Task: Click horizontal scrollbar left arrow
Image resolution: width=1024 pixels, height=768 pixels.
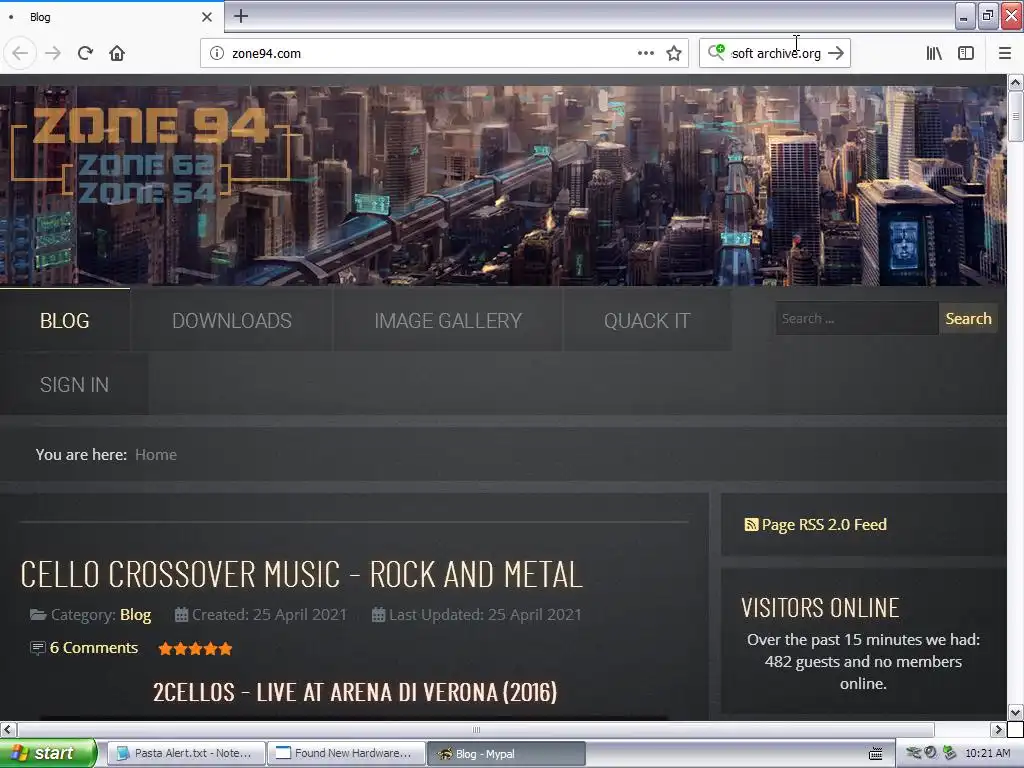Action: (x=7, y=729)
